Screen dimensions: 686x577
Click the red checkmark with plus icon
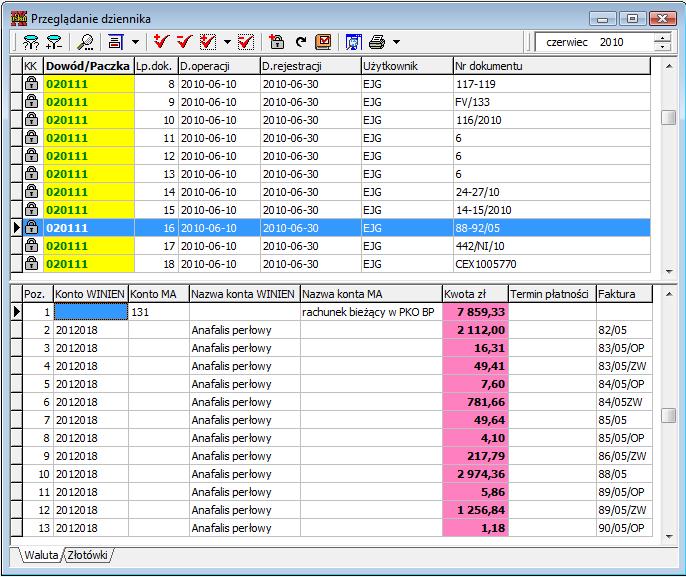click(x=161, y=42)
